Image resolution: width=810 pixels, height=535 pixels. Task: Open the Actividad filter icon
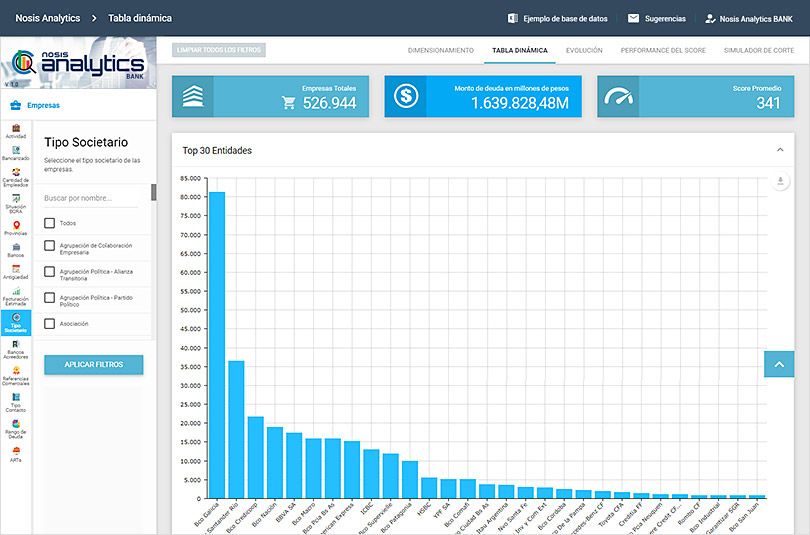[x=16, y=129]
